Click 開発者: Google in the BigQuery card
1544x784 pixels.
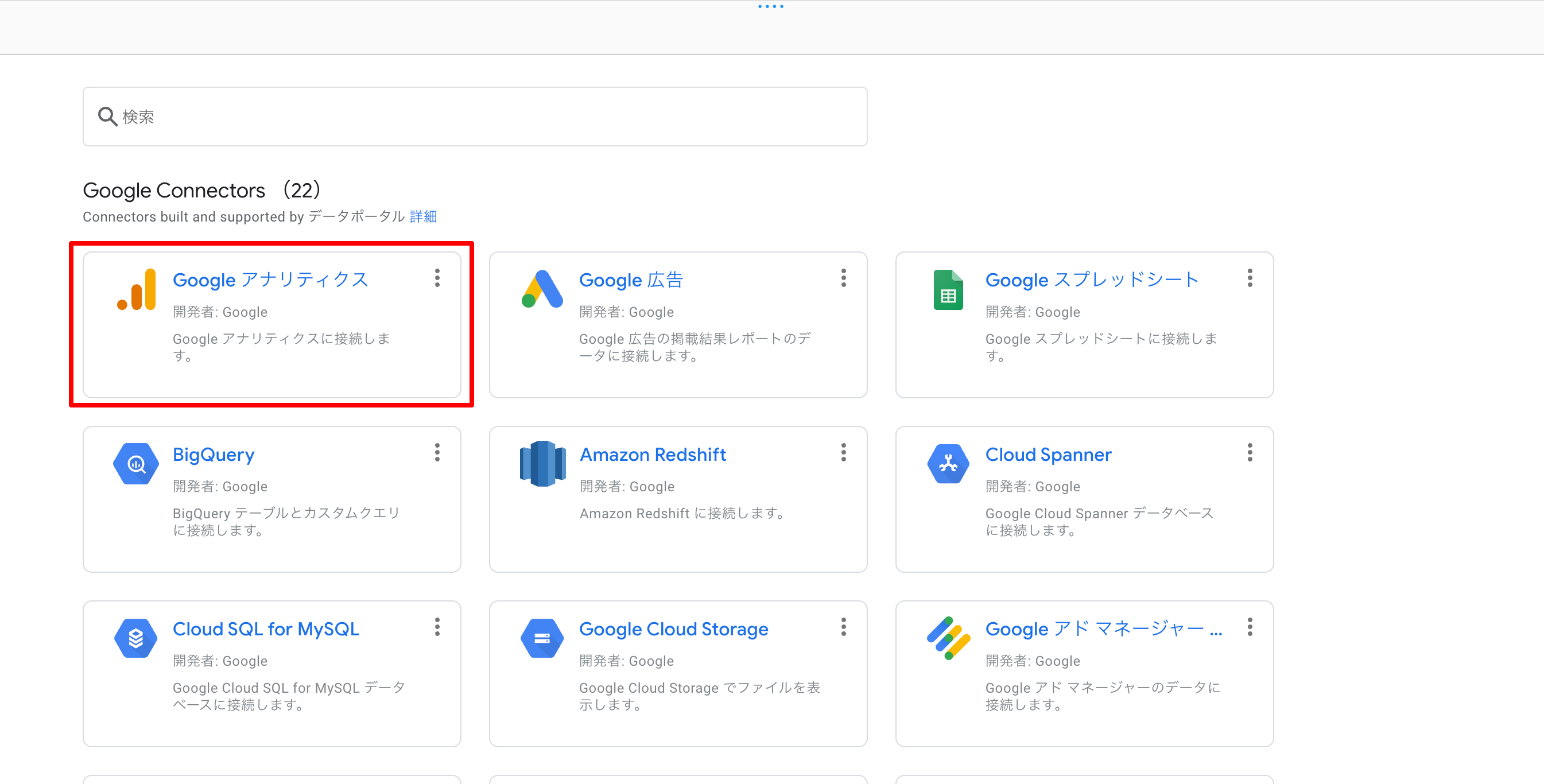click(220, 486)
